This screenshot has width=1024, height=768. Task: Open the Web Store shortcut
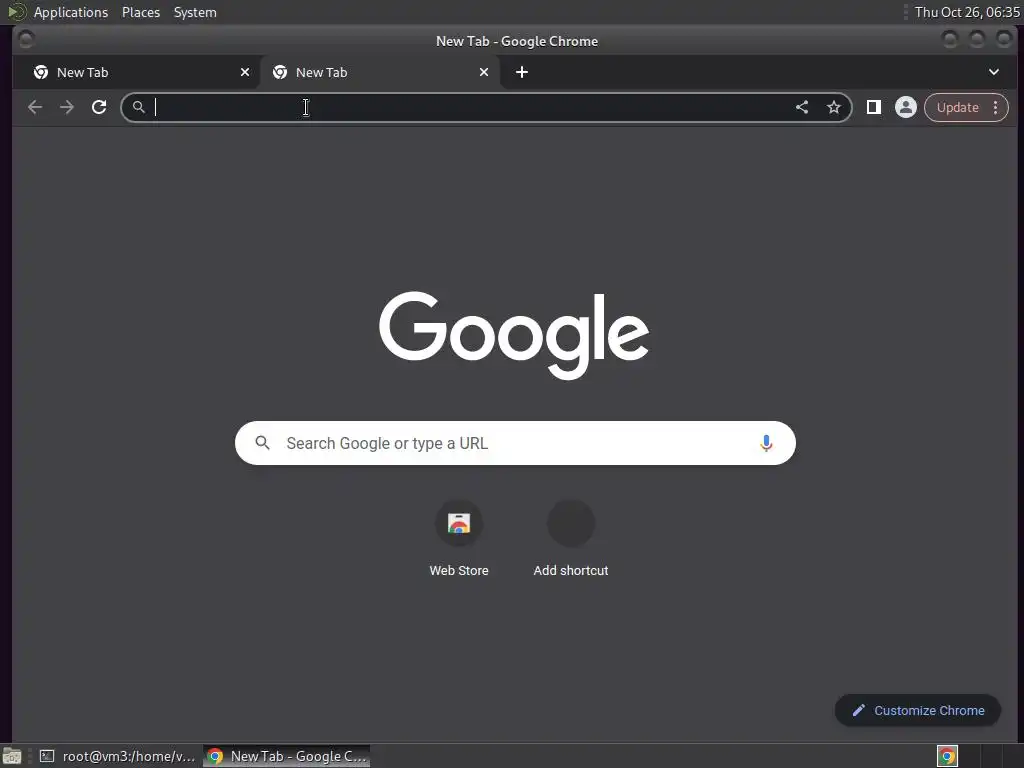(x=458, y=539)
